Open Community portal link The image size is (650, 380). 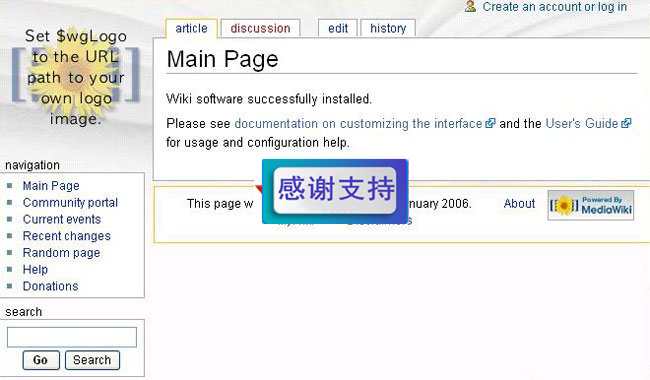(x=70, y=203)
